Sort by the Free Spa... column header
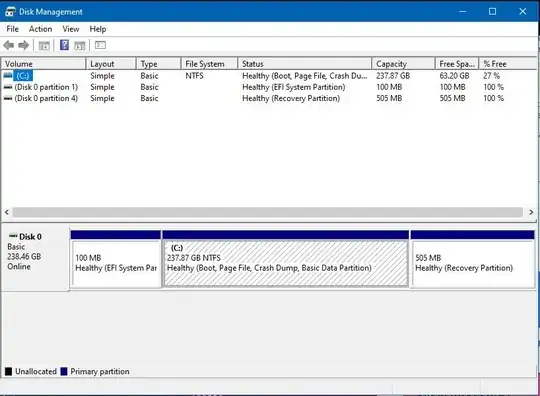 457,64
